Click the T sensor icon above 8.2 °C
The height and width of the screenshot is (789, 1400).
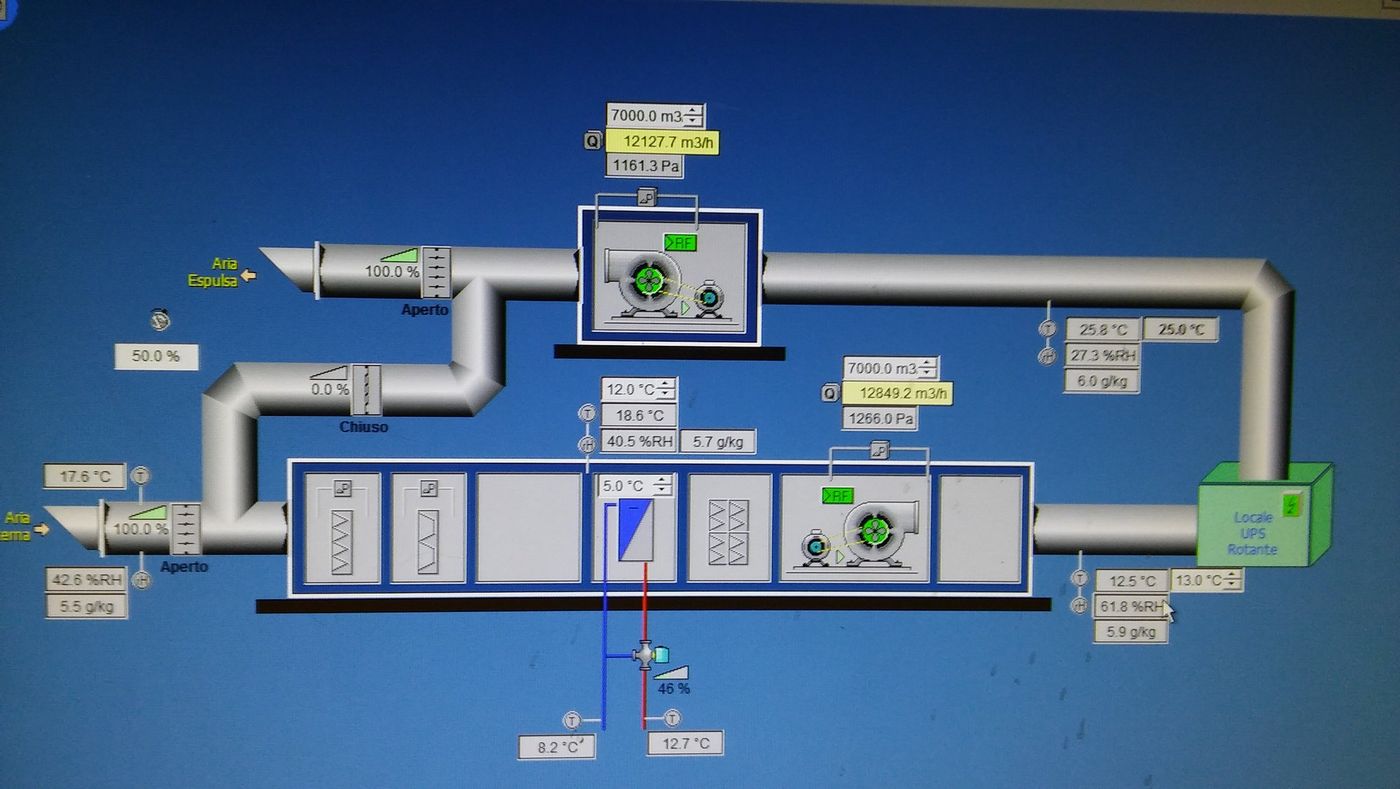click(572, 719)
